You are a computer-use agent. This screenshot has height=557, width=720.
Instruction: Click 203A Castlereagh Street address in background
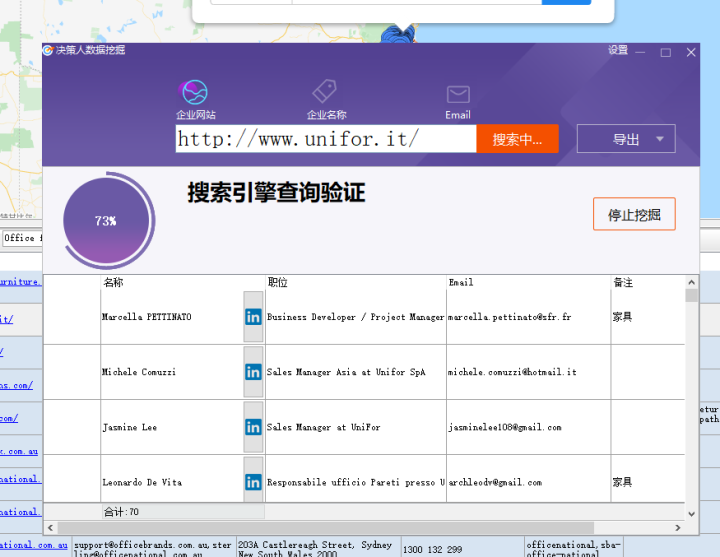318,547
